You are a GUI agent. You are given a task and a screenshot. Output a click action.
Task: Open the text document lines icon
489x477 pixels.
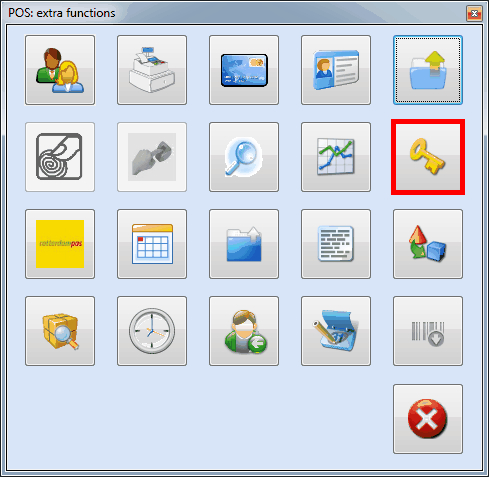tap(336, 244)
